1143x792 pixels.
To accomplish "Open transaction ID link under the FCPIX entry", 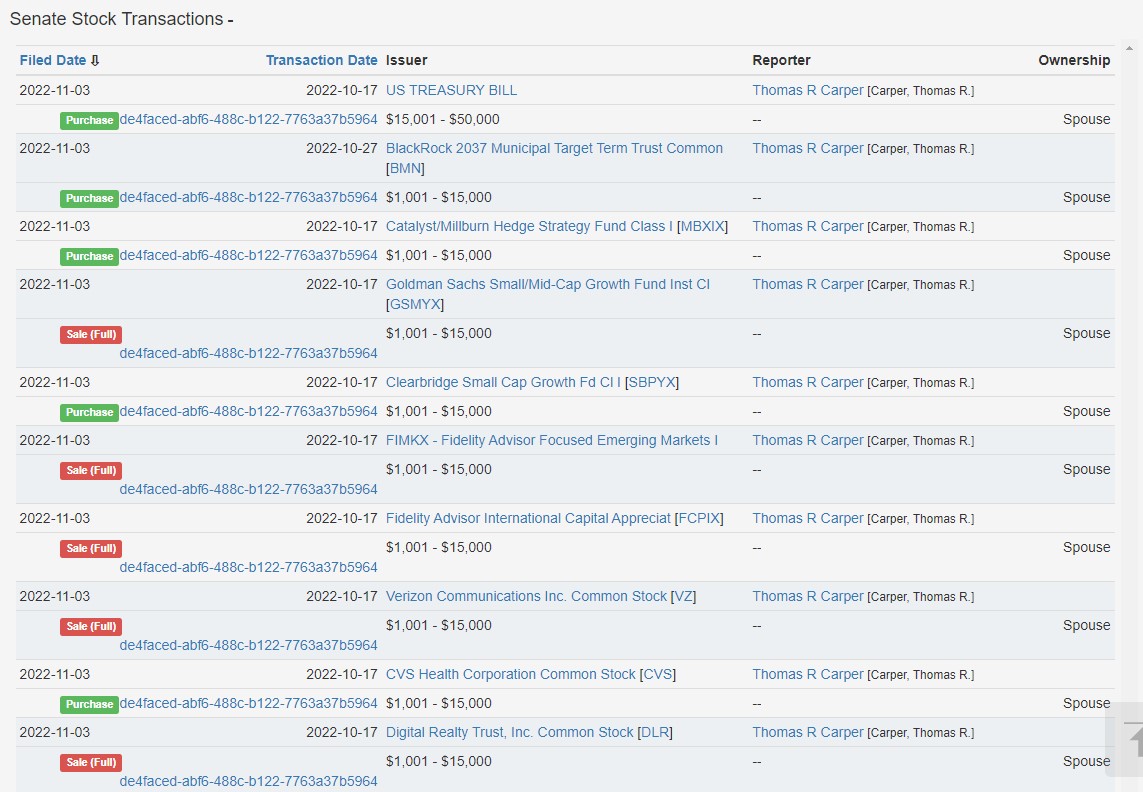I will pos(249,567).
